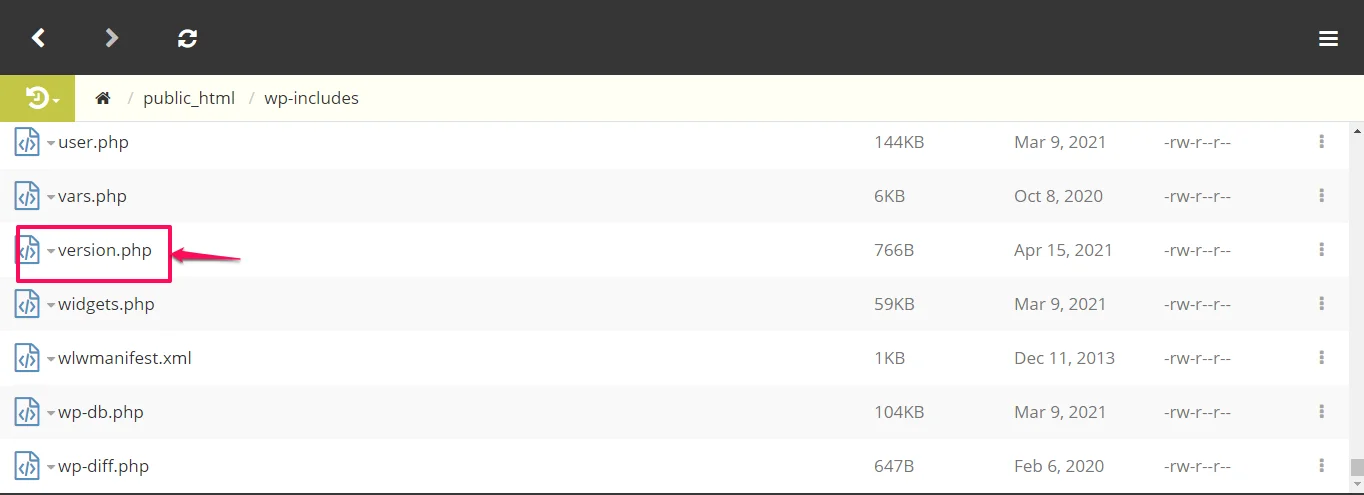Open the three-dot menu for widgets.php
This screenshot has width=1364, height=495.
(x=1321, y=304)
